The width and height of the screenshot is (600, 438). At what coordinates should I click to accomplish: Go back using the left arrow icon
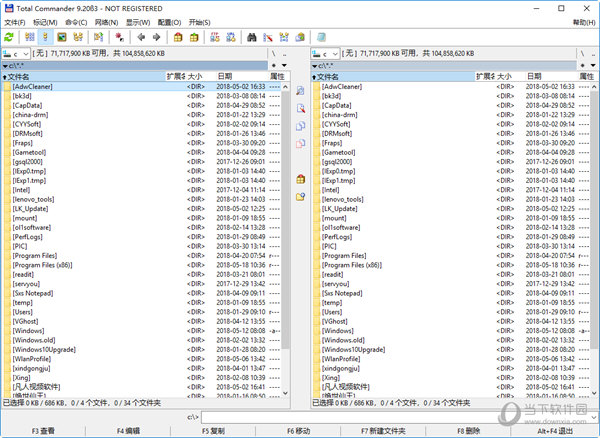(x=141, y=37)
